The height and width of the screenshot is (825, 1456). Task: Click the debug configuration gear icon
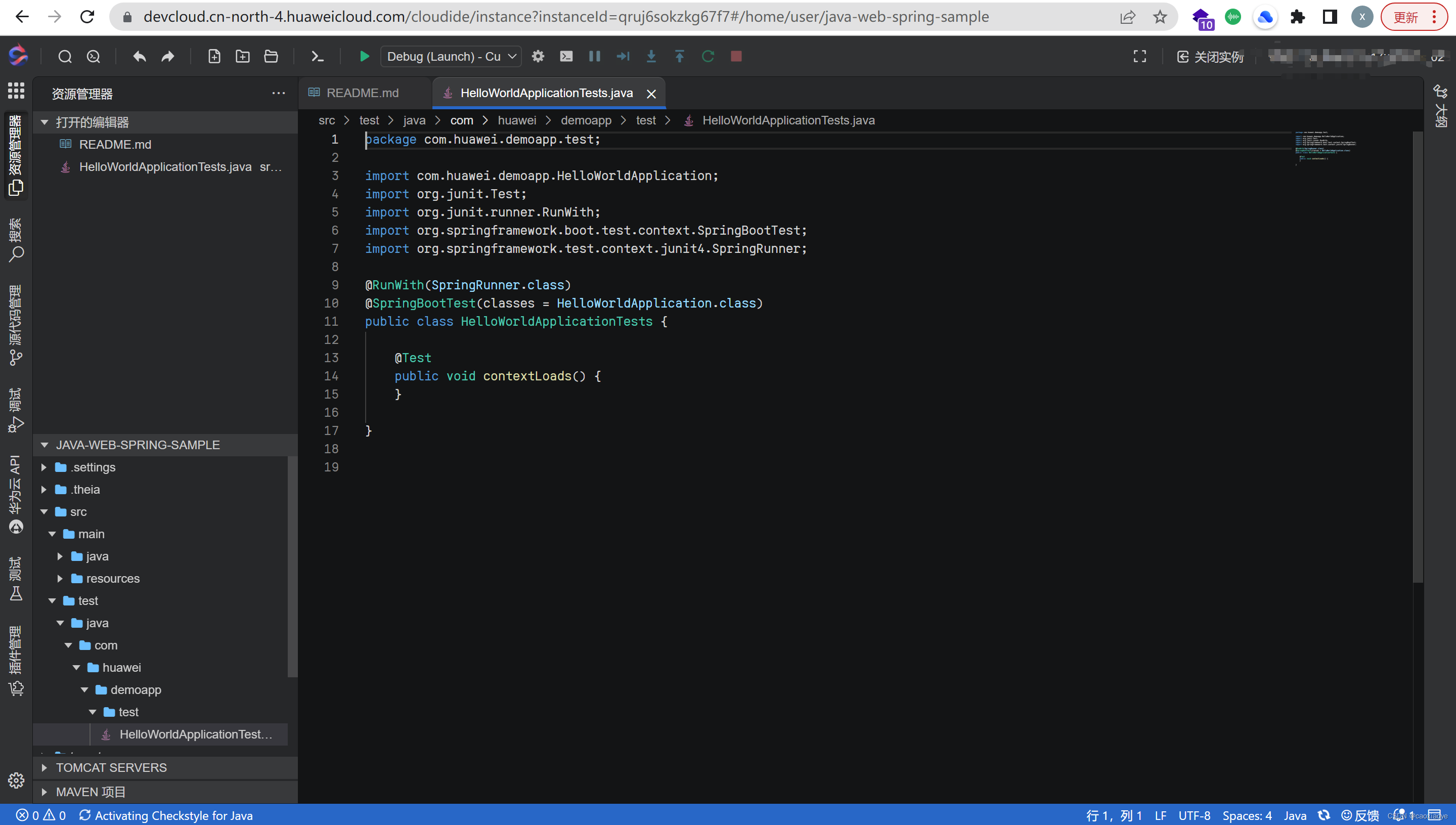click(538, 56)
